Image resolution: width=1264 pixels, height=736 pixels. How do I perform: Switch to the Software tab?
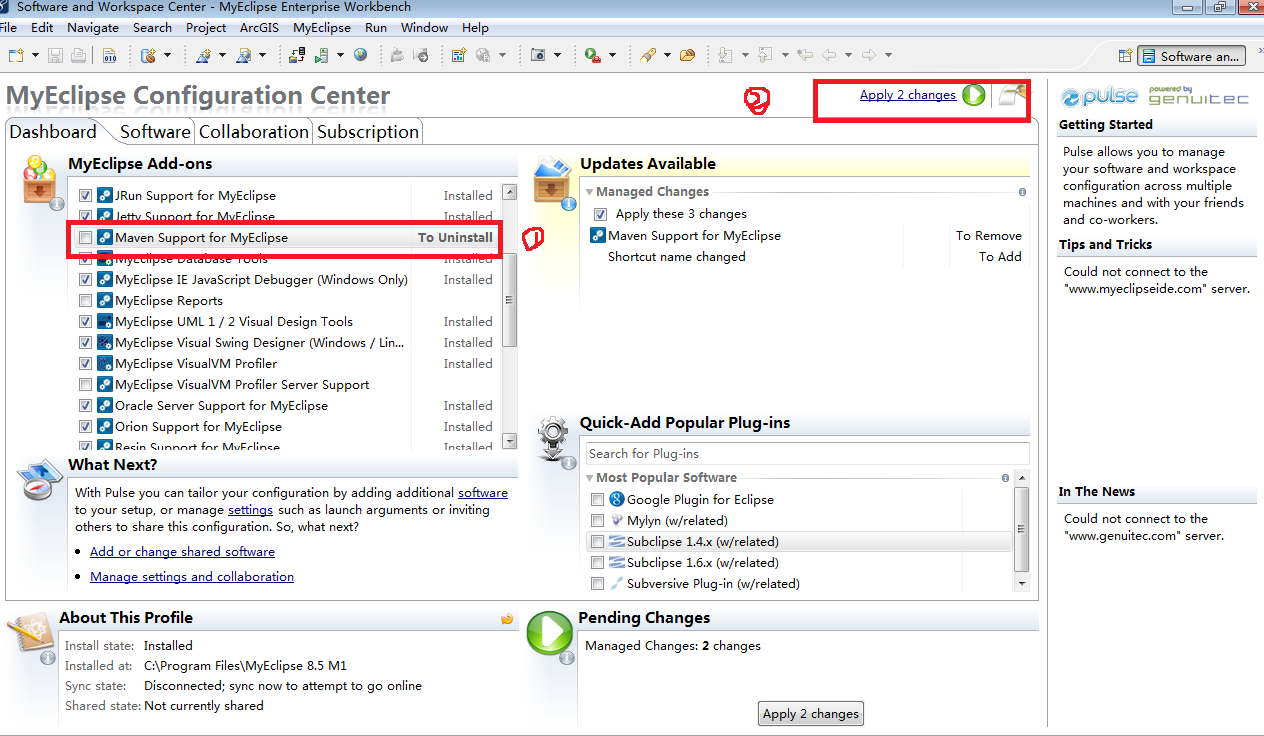(155, 132)
